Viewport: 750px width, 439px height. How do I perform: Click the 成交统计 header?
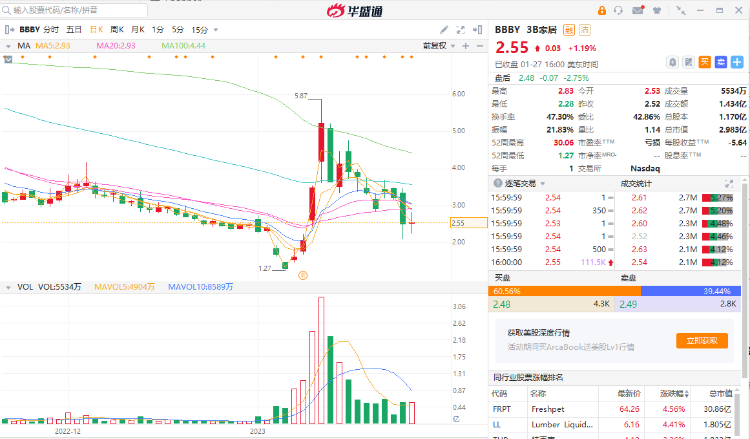636,184
